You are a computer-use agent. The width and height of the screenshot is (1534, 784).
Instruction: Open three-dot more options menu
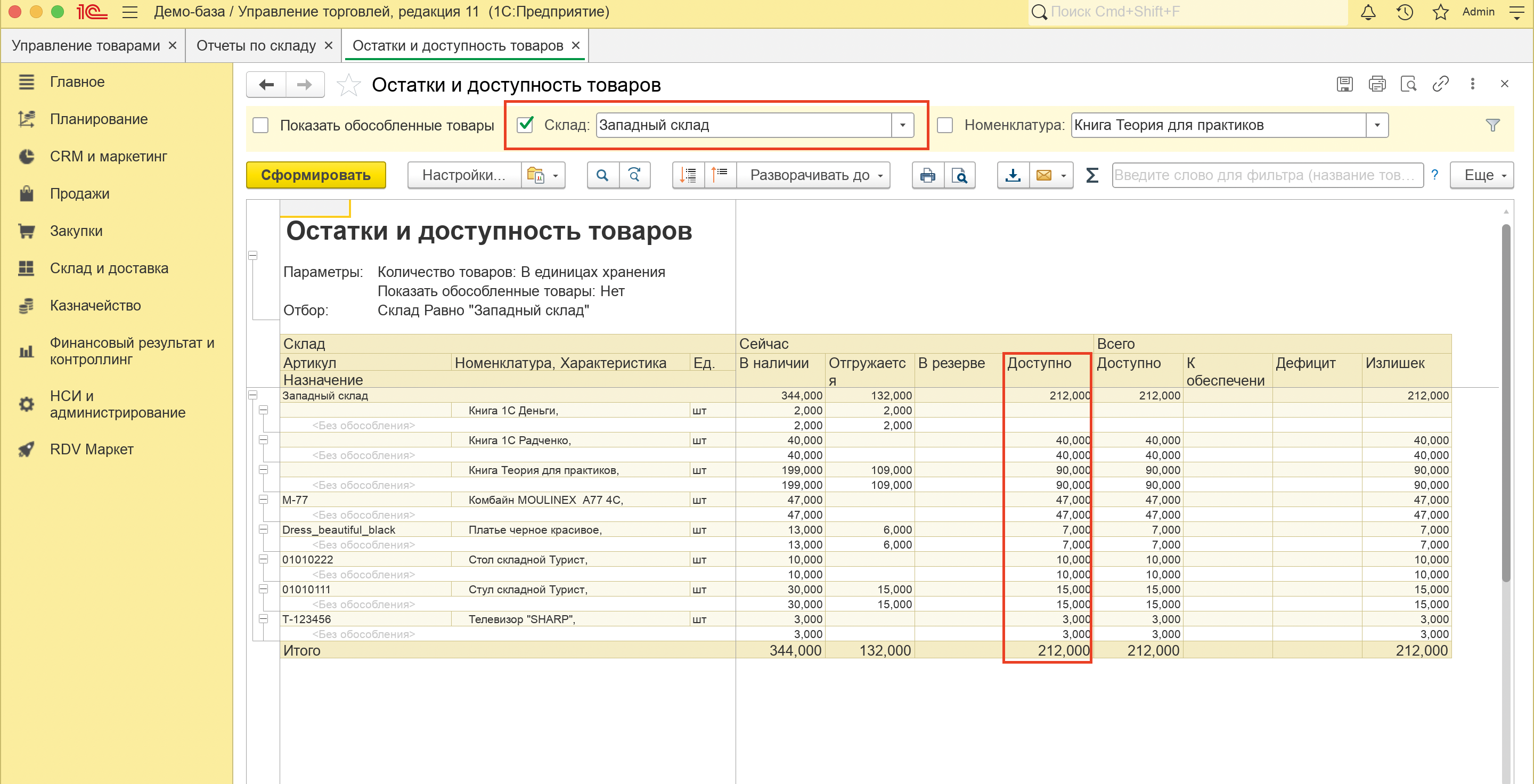tap(1473, 84)
